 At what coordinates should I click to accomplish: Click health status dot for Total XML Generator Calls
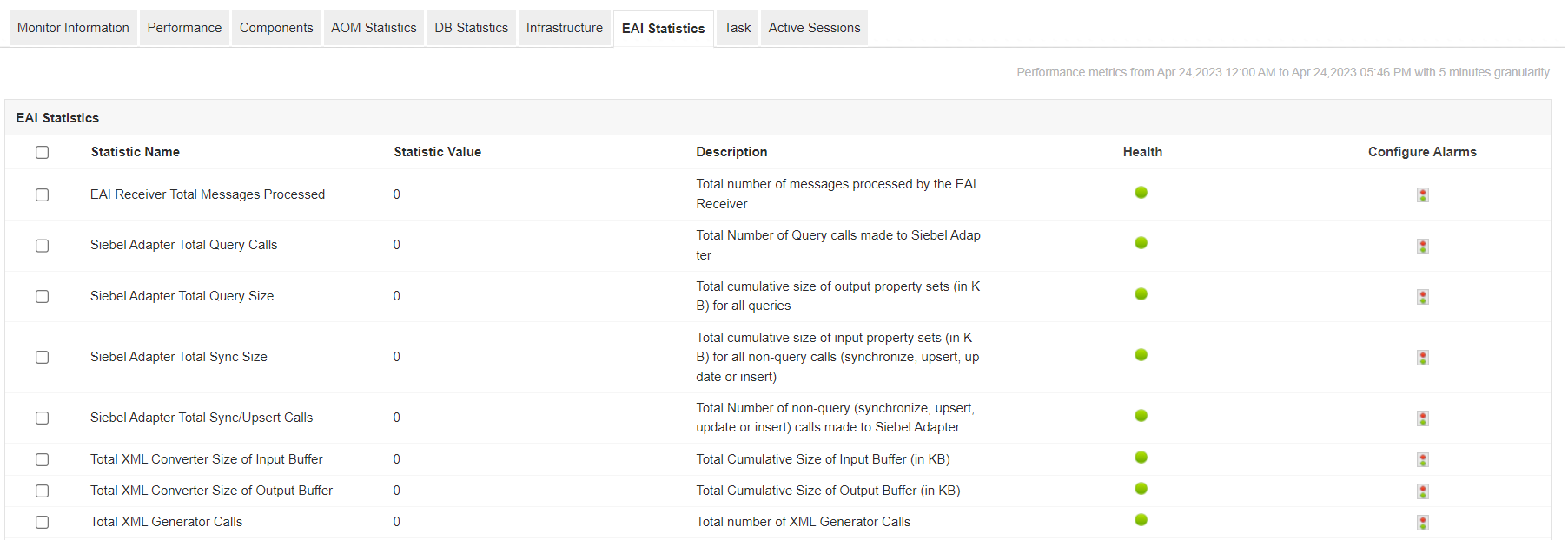1141,520
